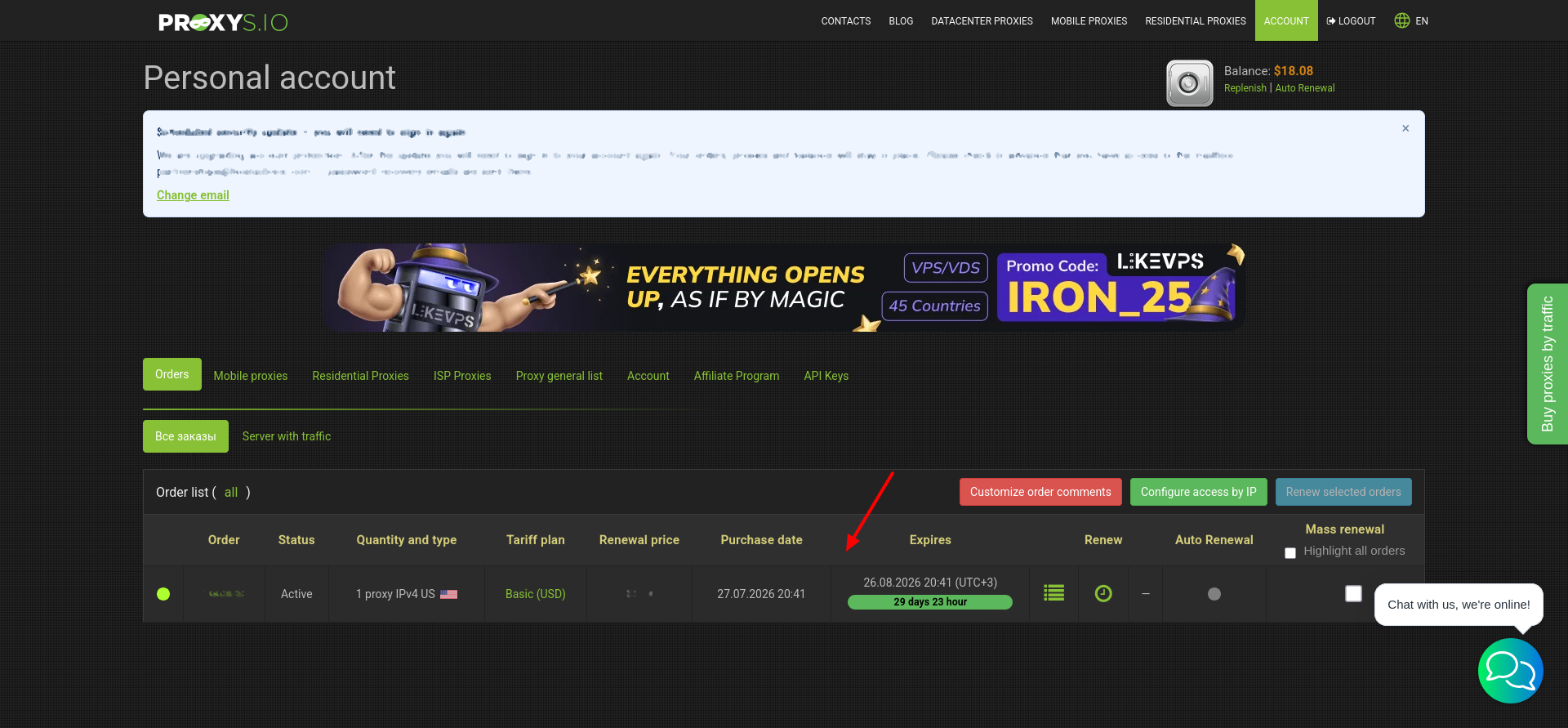Click the Account top menu item
This screenshot has height=728, width=1568.
click(x=1286, y=20)
